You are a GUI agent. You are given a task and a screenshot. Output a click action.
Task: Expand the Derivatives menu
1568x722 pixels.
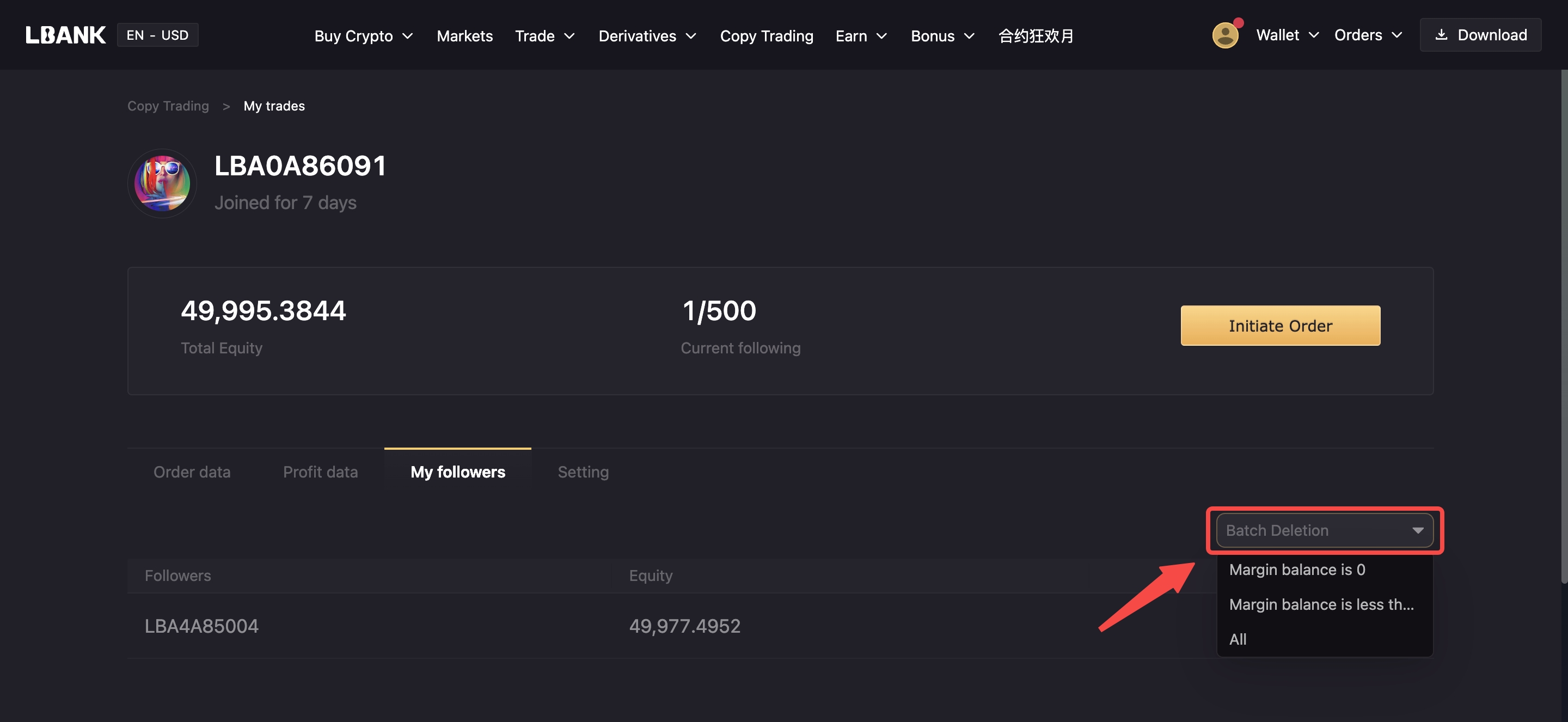tap(648, 36)
